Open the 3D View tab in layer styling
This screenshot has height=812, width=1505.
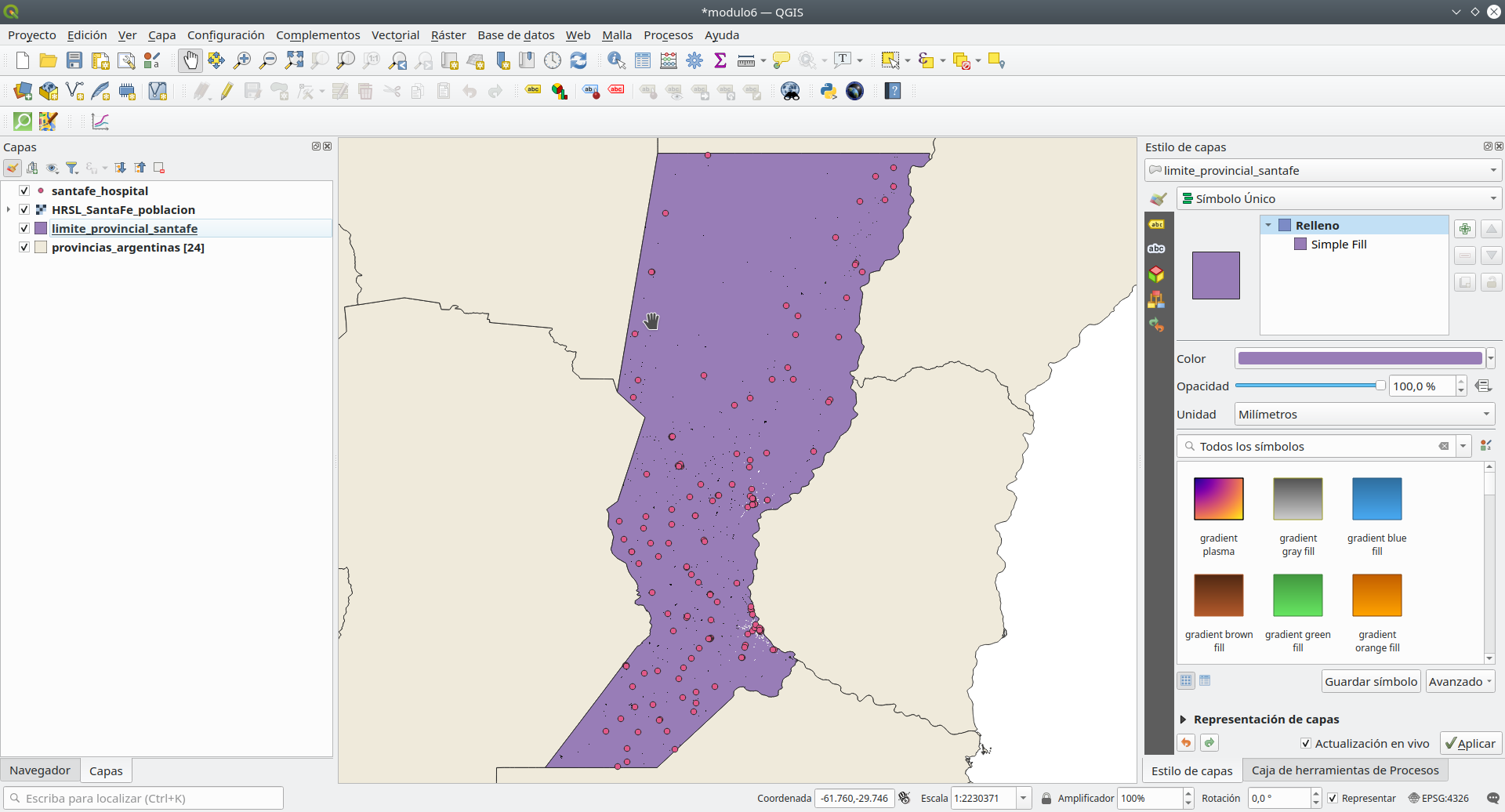1156,274
